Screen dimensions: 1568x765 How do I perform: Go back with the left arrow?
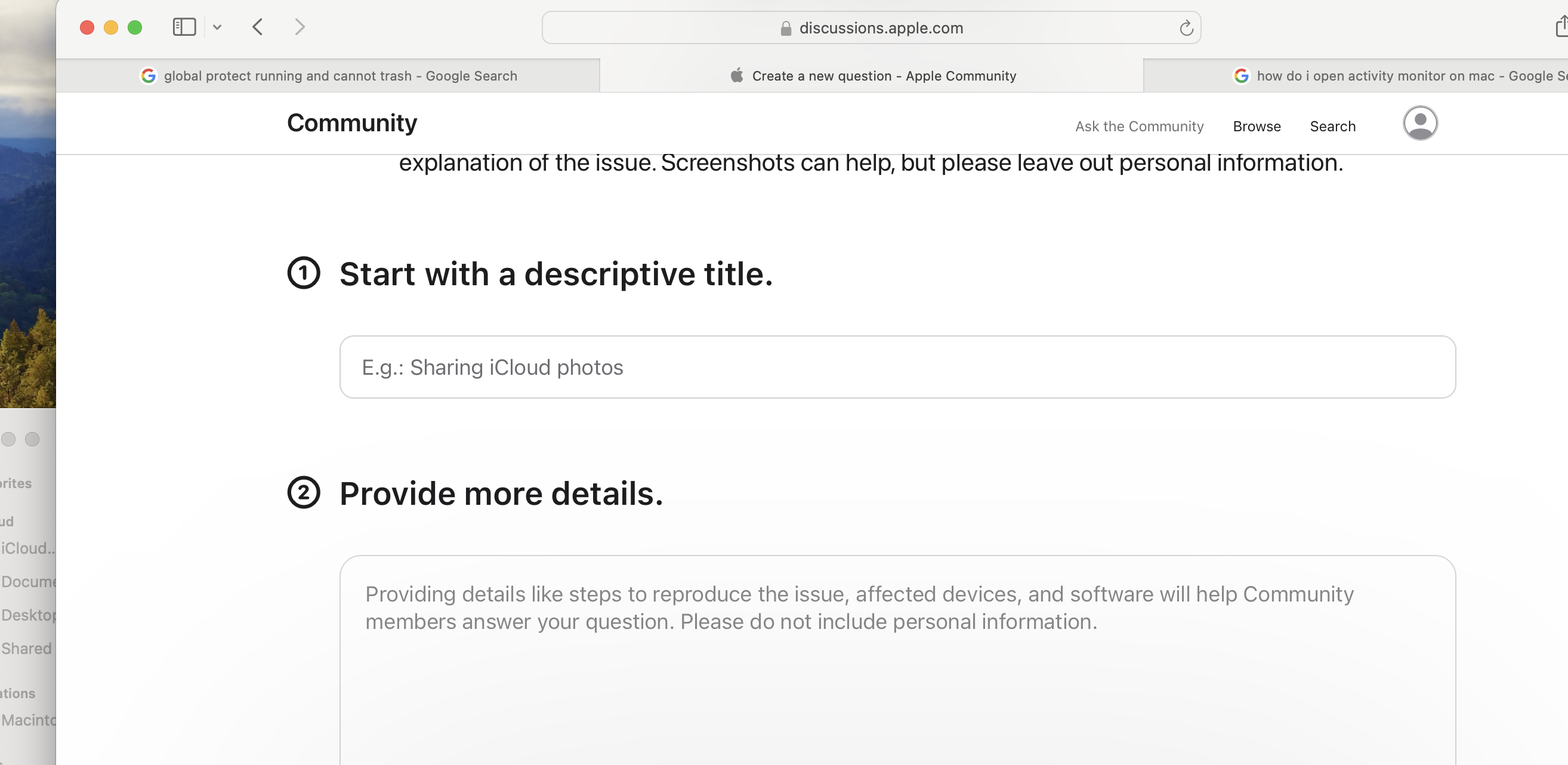click(258, 27)
